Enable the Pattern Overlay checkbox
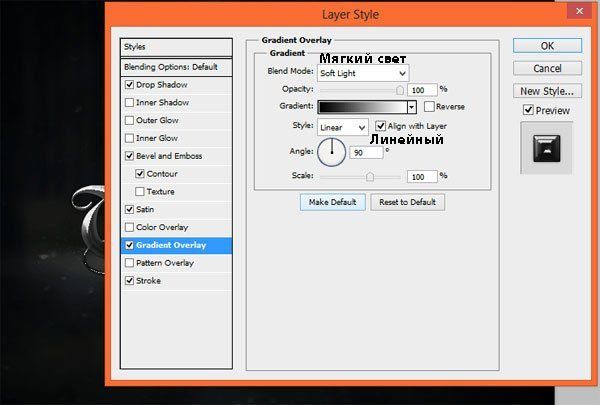 [x=129, y=263]
